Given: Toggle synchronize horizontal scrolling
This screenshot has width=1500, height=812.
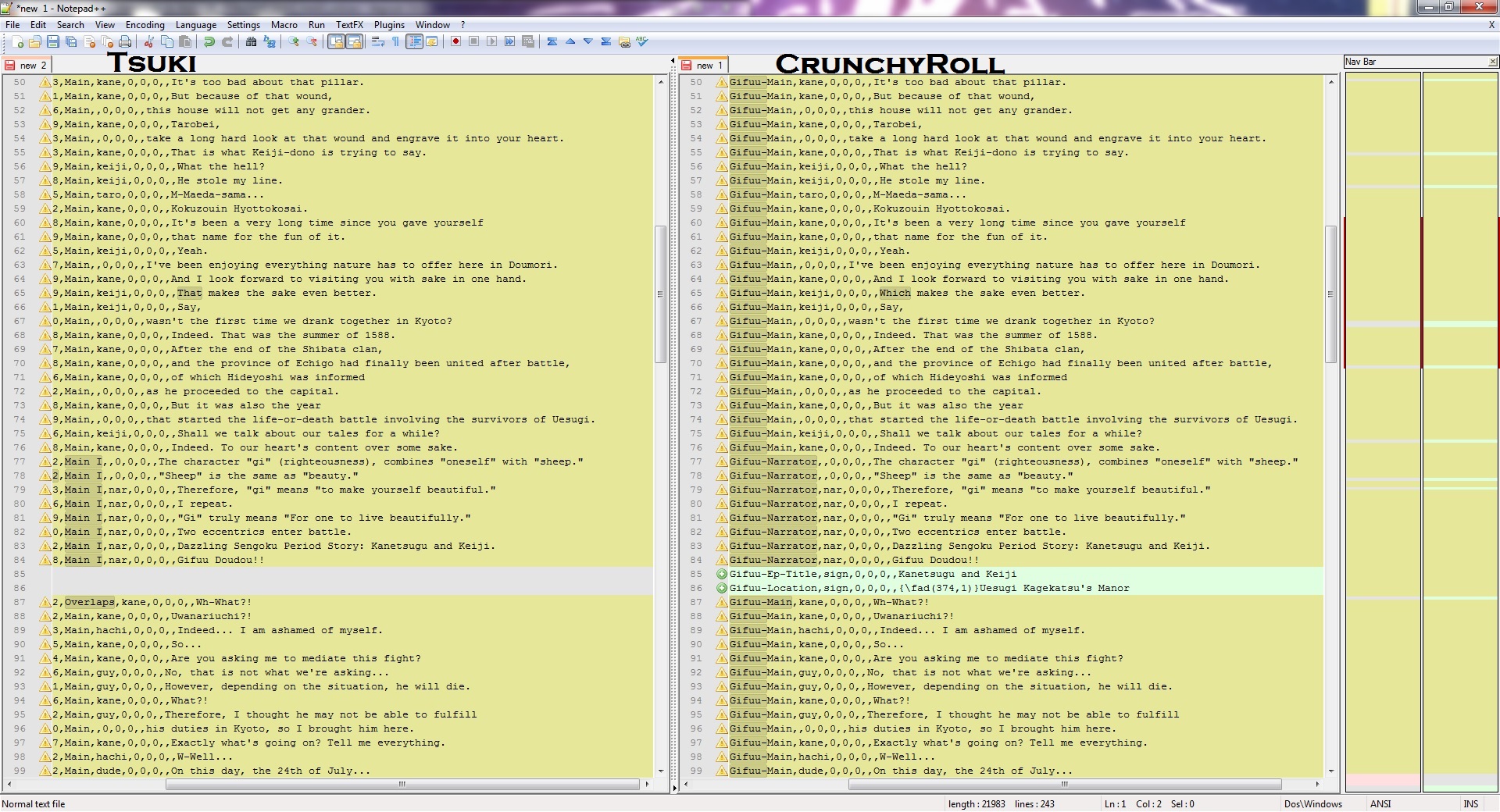Looking at the screenshot, I should 354,41.
